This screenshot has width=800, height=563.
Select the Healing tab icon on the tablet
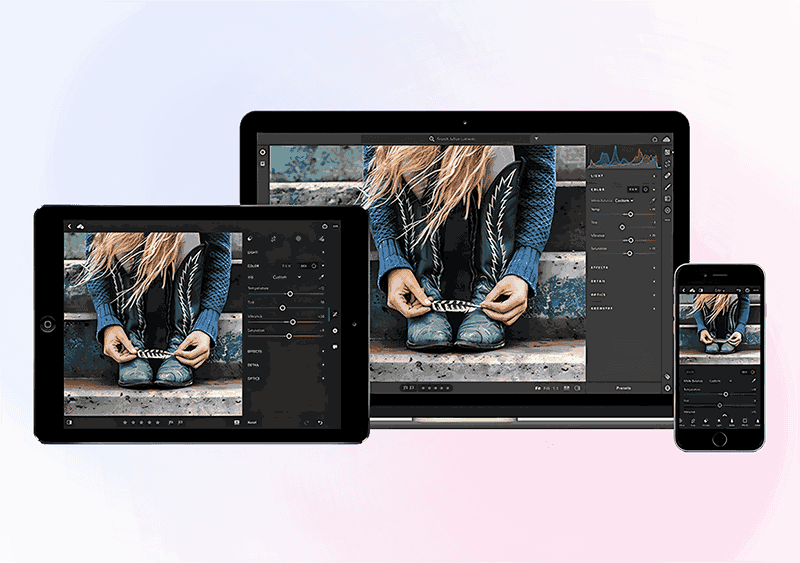(322, 238)
